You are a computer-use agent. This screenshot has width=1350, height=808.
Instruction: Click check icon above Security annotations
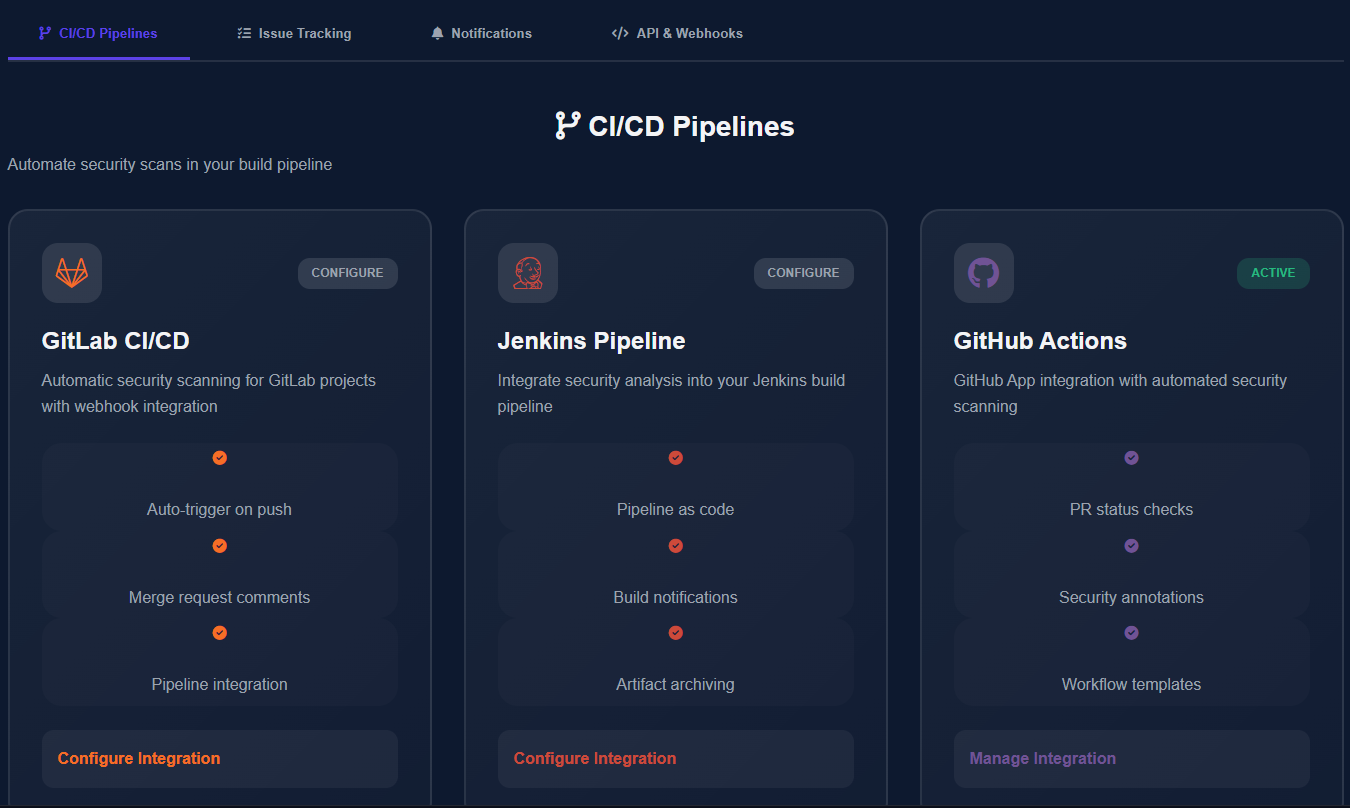1131,545
